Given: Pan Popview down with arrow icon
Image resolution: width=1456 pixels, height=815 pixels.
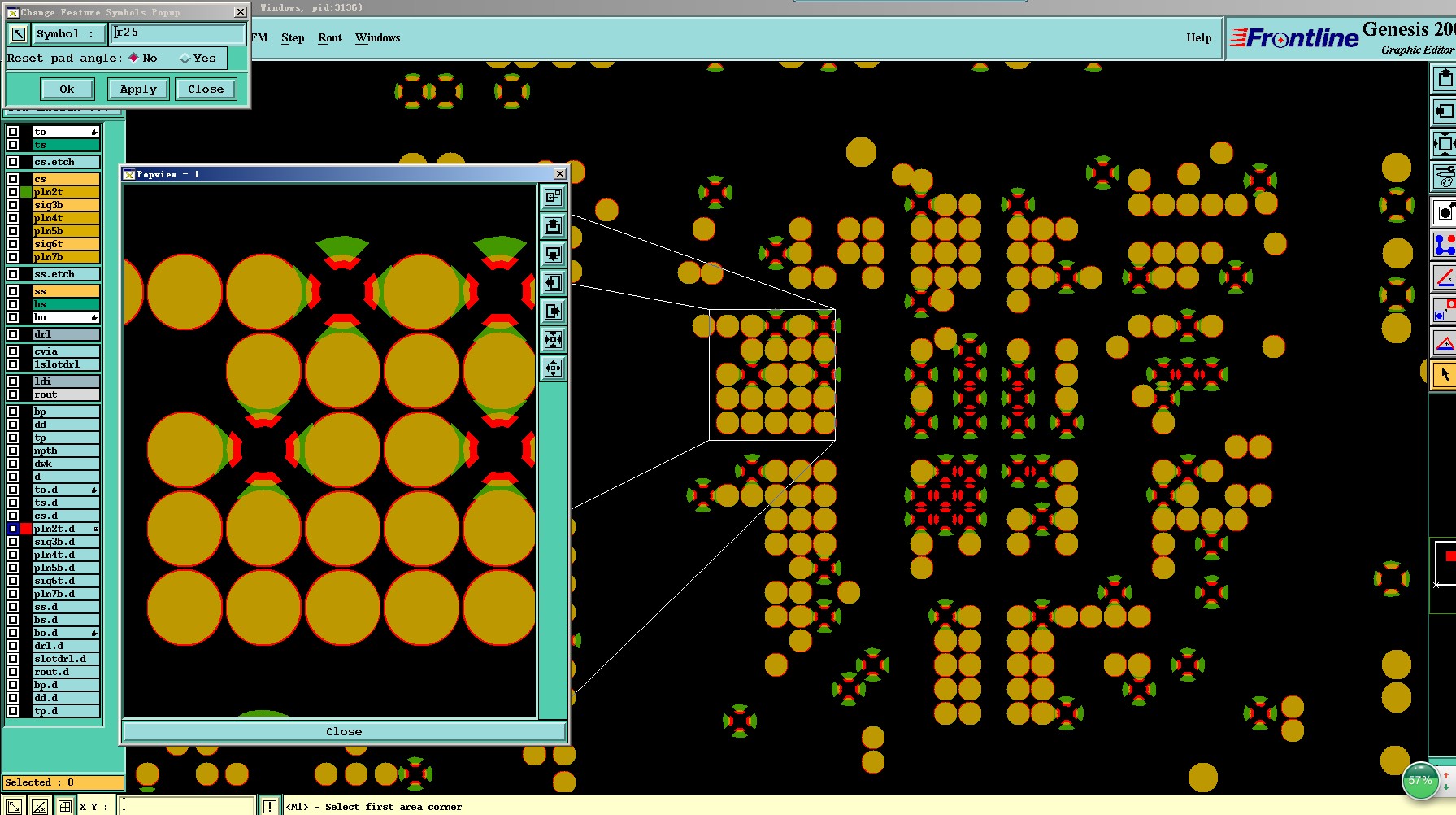Looking at the screenshot, I should coord(553,254).
